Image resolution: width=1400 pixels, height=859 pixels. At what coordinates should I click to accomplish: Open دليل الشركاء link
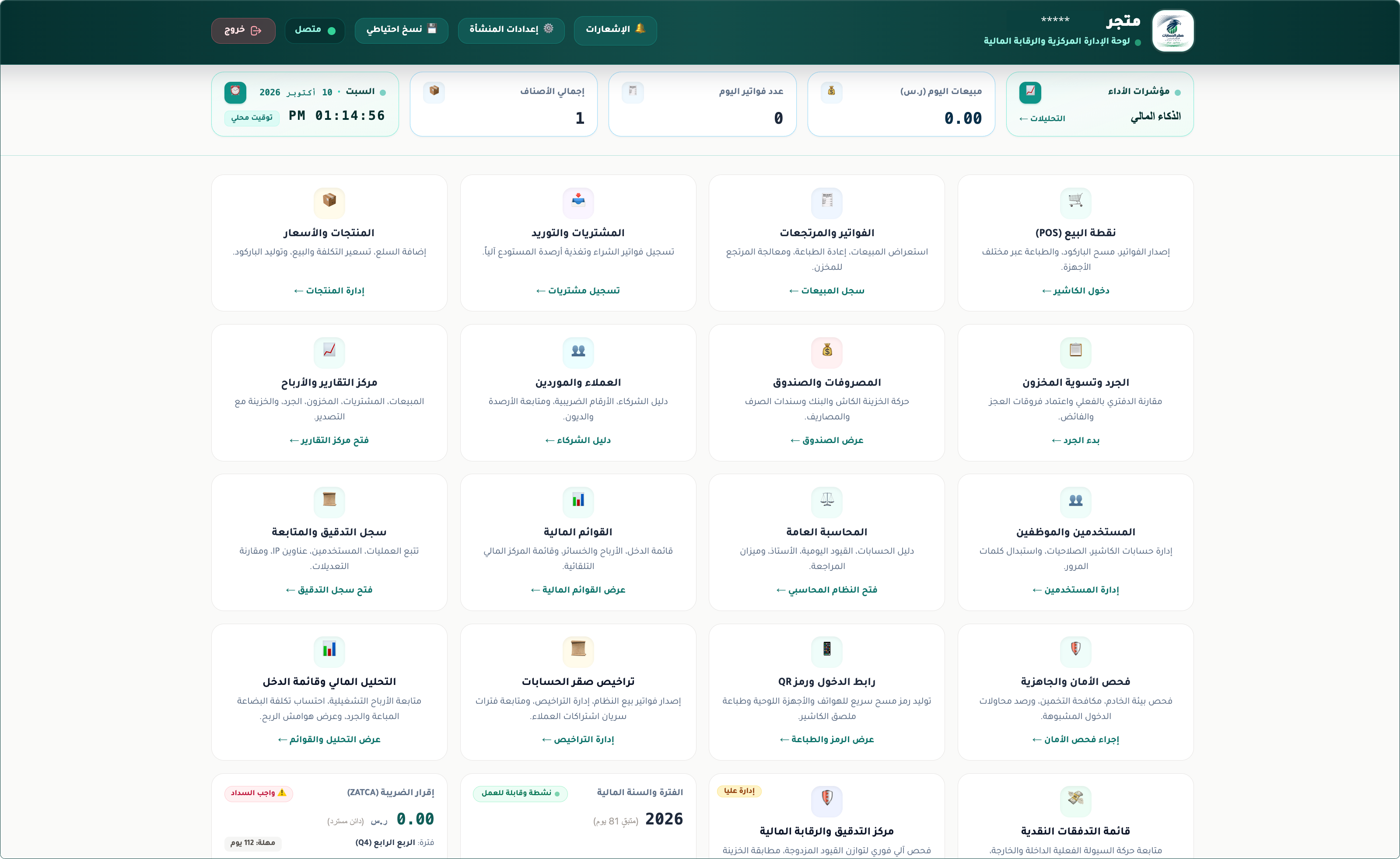578,440
